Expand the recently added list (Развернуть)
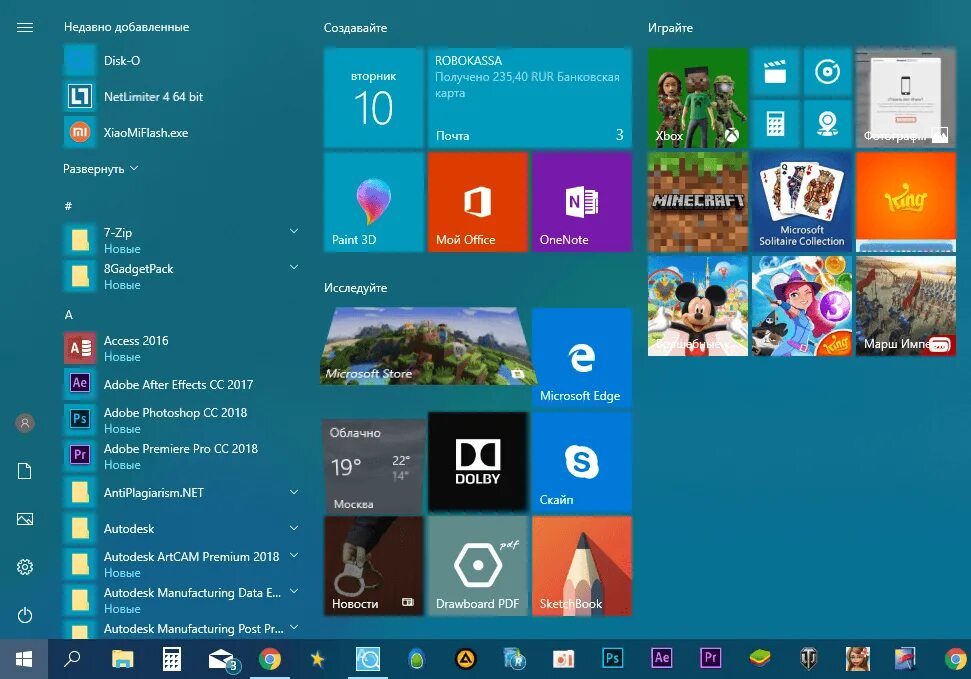The height and width of the screenshot is (679, 971). [x=100, y=169]
